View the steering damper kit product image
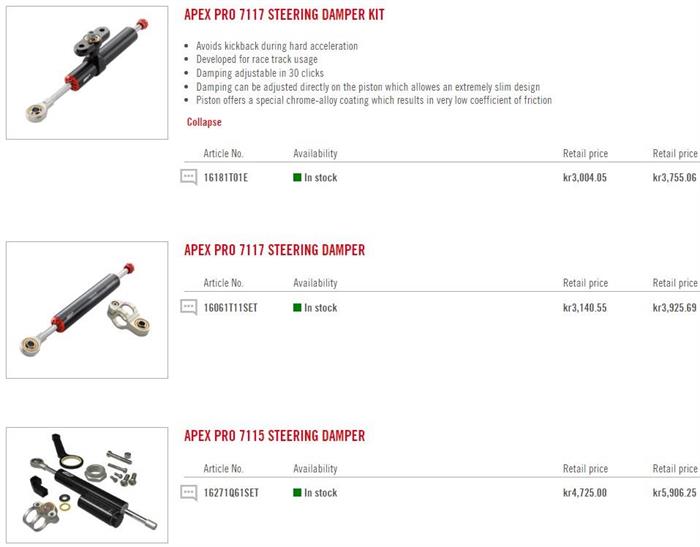Screen dimensions: 700x547 tap(87, 72)
